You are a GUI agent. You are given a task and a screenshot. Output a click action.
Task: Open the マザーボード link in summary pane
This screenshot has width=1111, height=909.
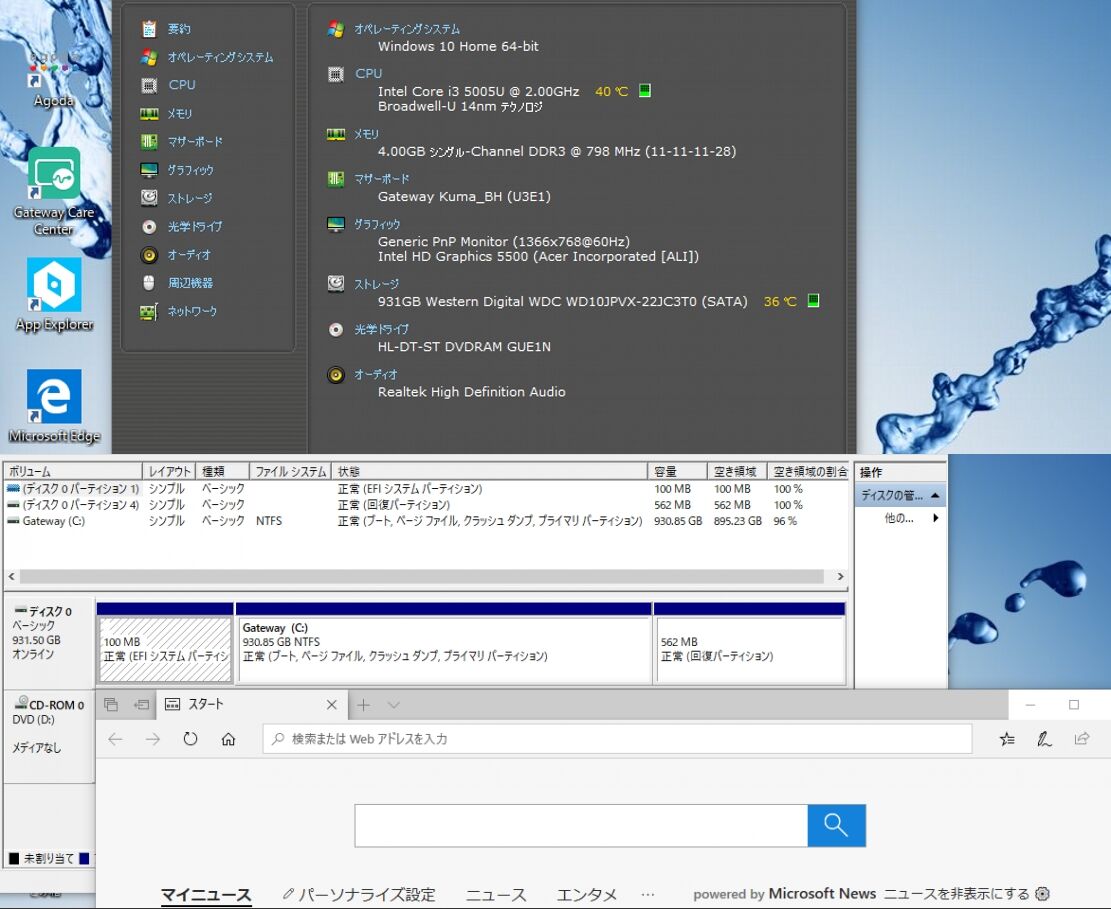pos(382,179)
